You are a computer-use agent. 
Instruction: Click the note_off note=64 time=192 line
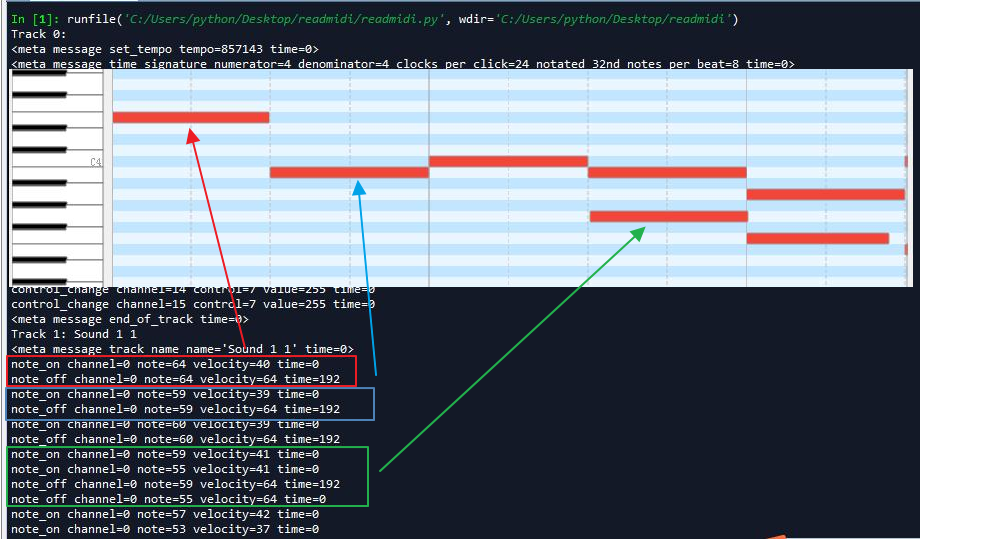(175, 380)
